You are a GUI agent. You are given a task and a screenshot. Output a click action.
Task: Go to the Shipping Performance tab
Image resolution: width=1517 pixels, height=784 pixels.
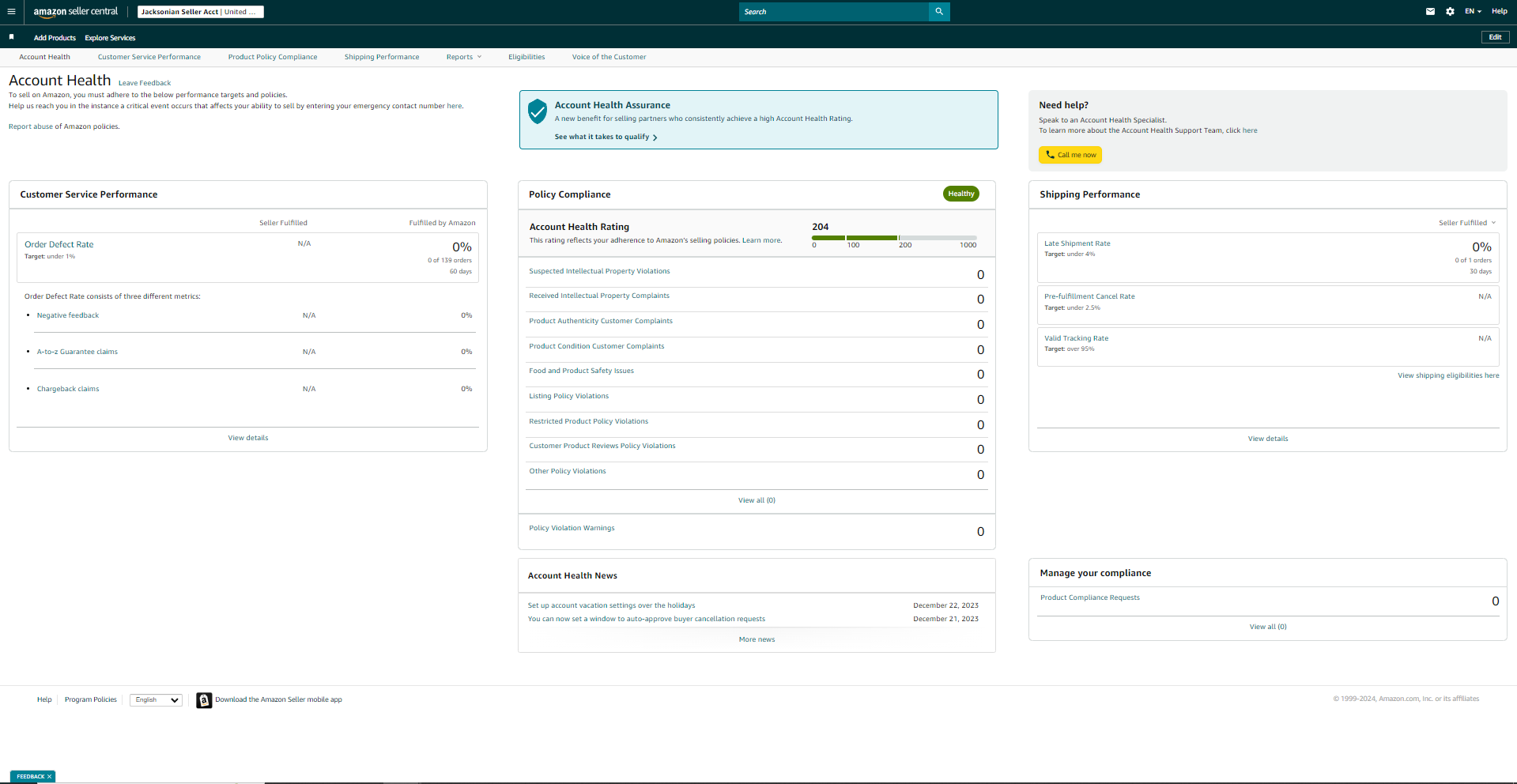pyautogui.click(x=382, y=57)
